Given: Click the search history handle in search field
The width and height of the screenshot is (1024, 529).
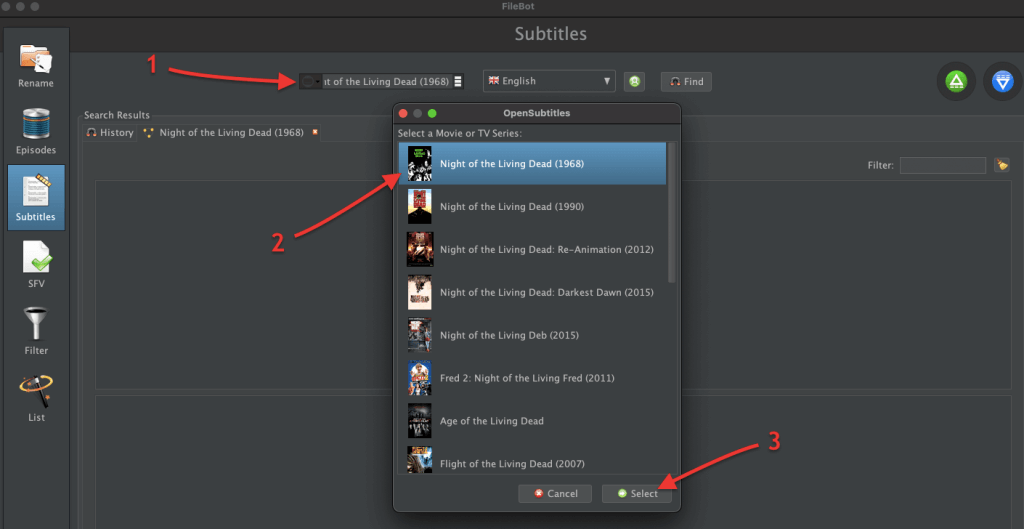Looking at the screenshot, I should point(458,82).
